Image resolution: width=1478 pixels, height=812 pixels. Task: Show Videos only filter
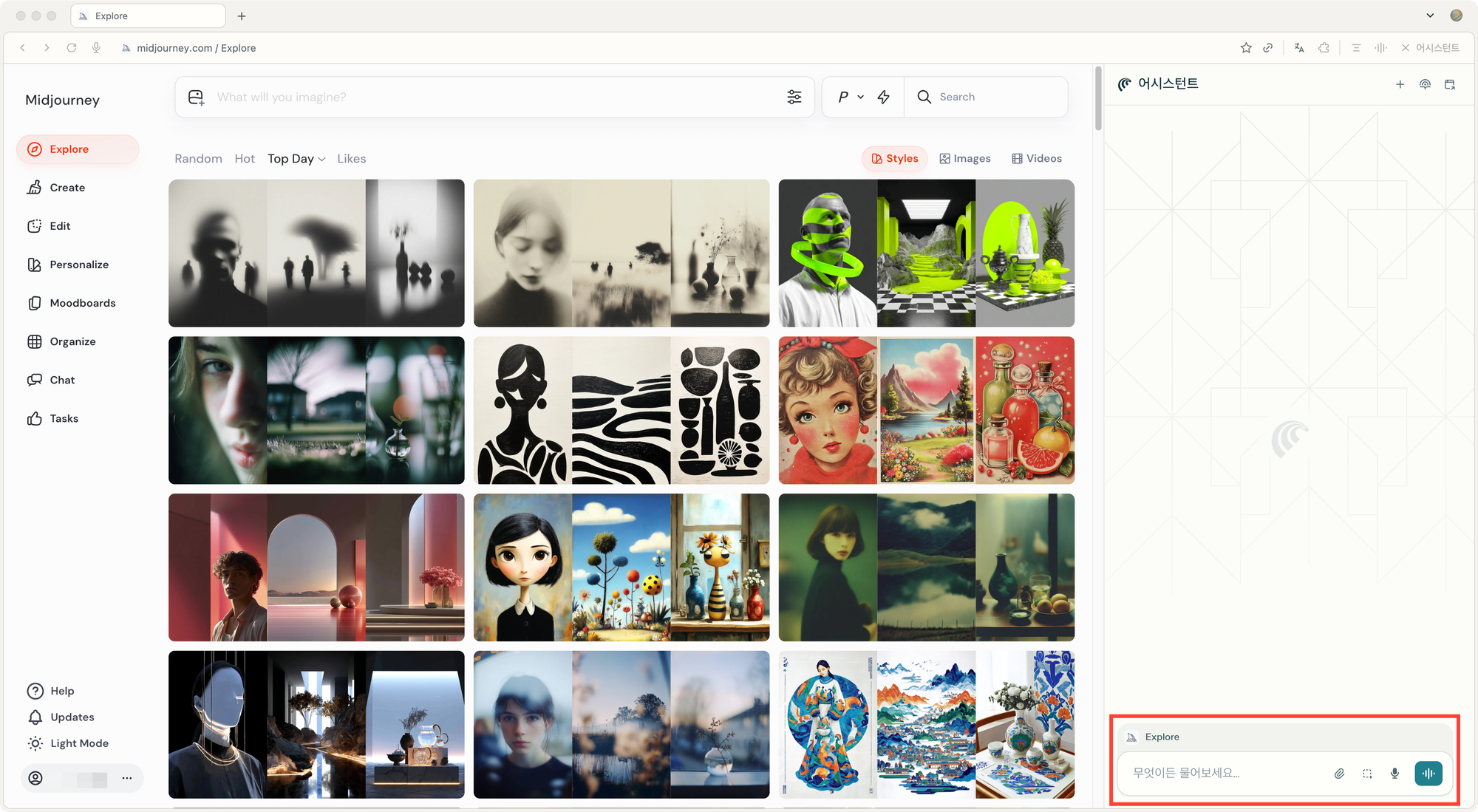click(1036, 159)
